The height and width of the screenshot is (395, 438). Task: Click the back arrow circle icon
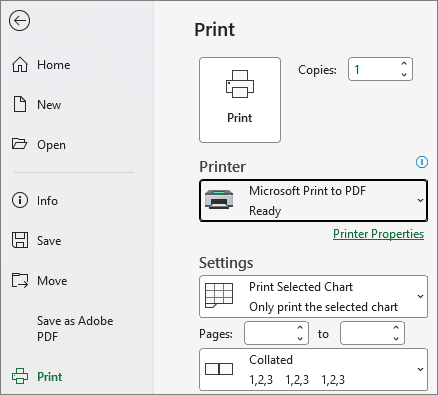(20, 21)
